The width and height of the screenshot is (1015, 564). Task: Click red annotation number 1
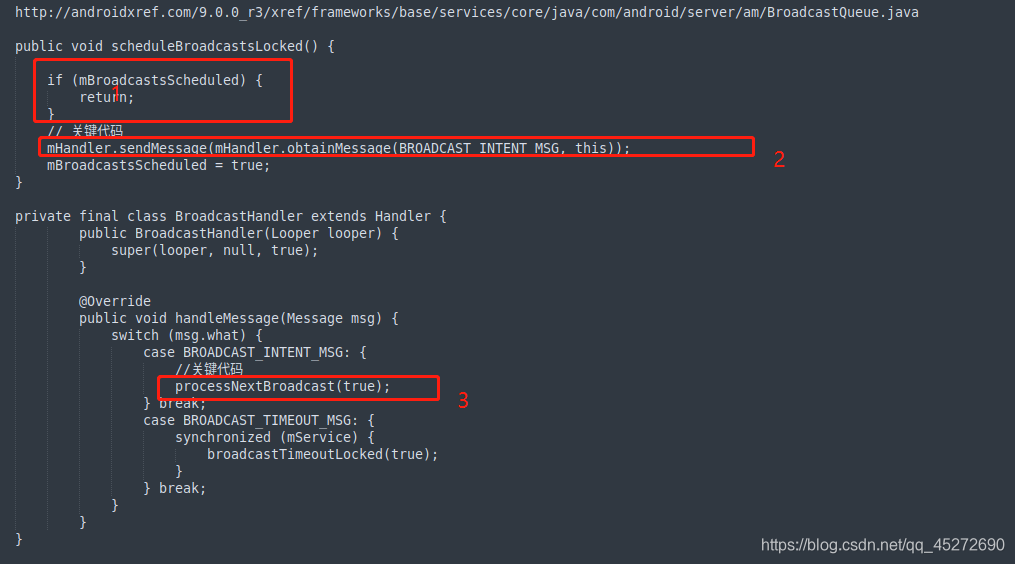pos(116,94)
